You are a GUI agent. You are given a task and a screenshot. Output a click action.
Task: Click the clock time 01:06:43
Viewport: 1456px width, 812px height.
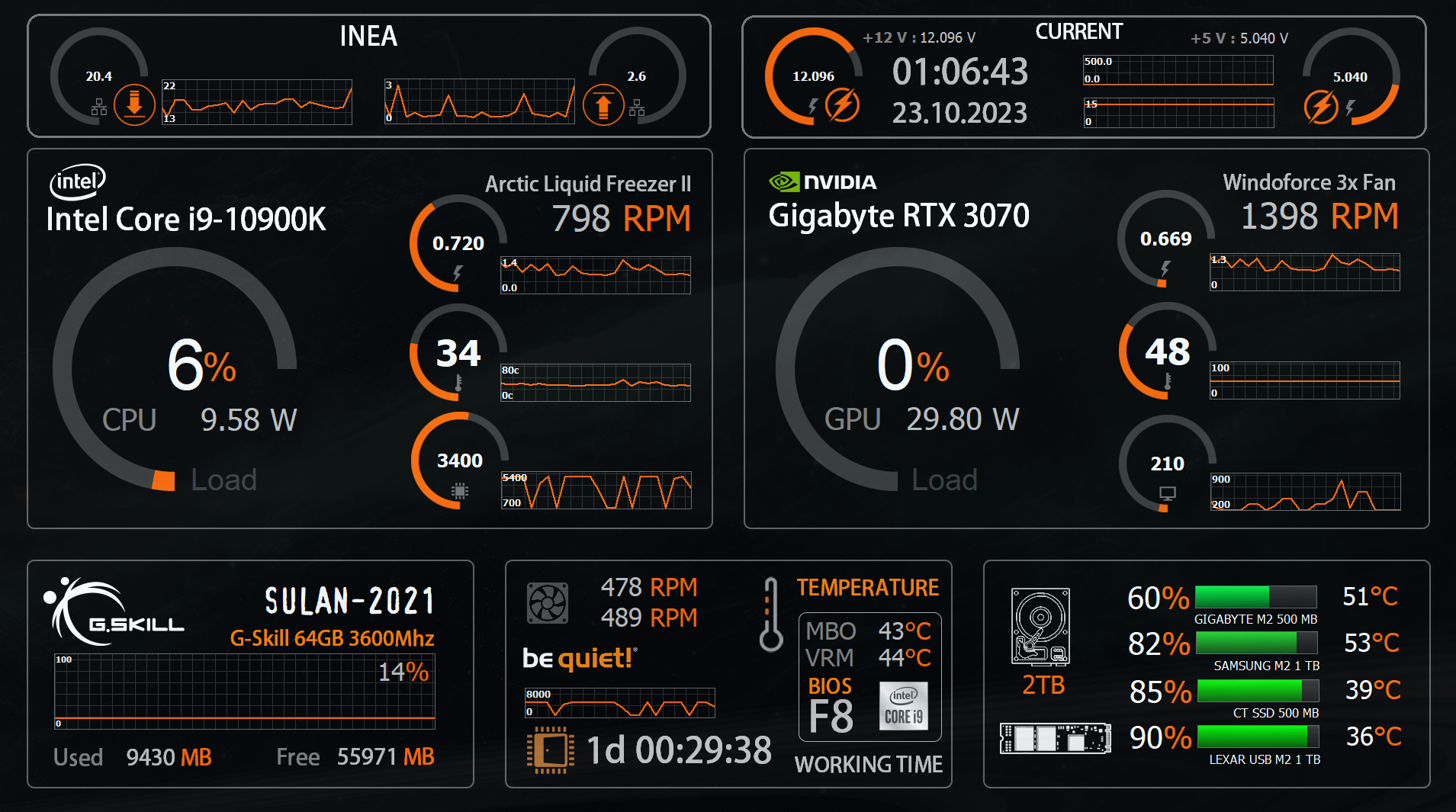(960, 72)
